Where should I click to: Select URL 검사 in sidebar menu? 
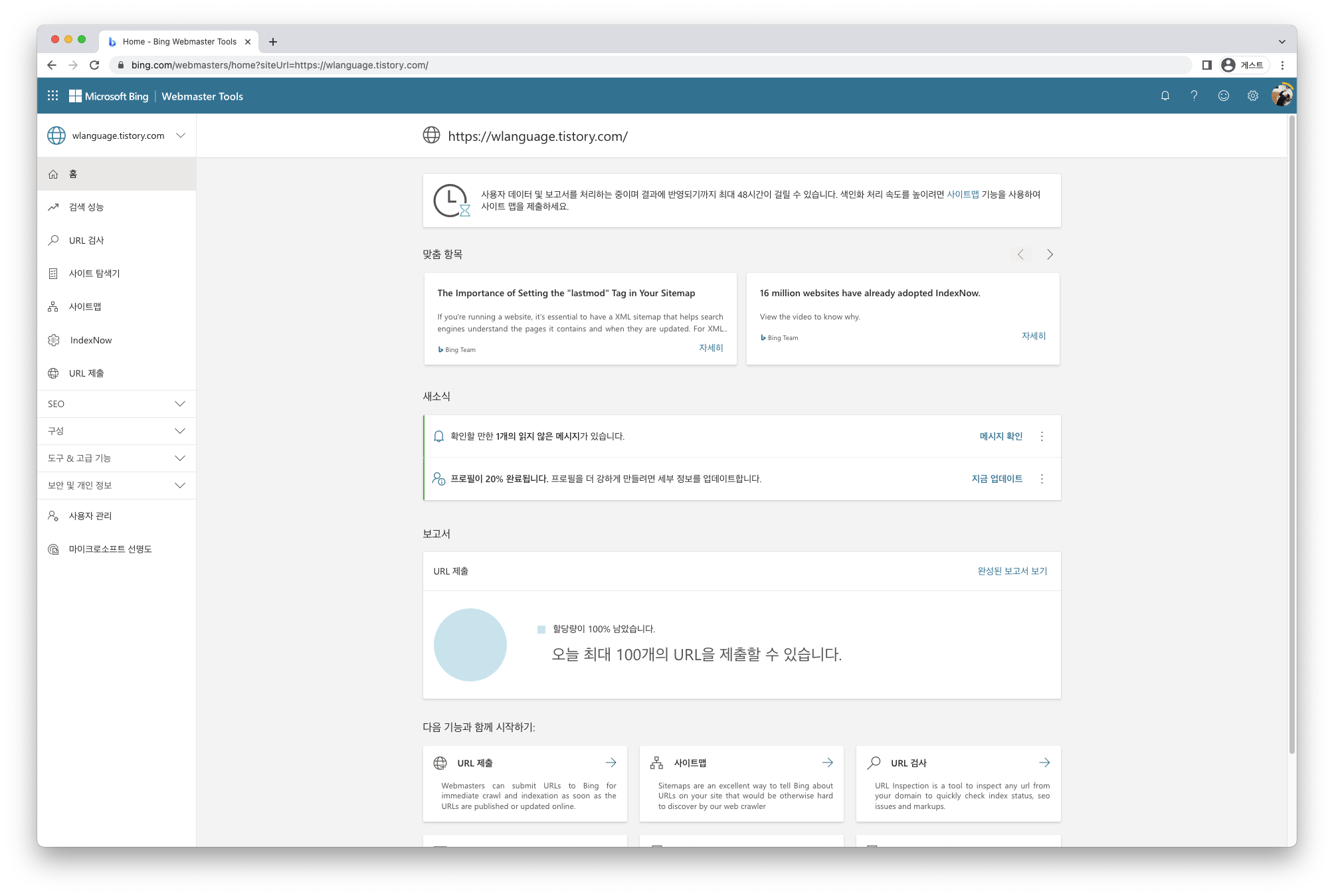[x=86, y=240]
